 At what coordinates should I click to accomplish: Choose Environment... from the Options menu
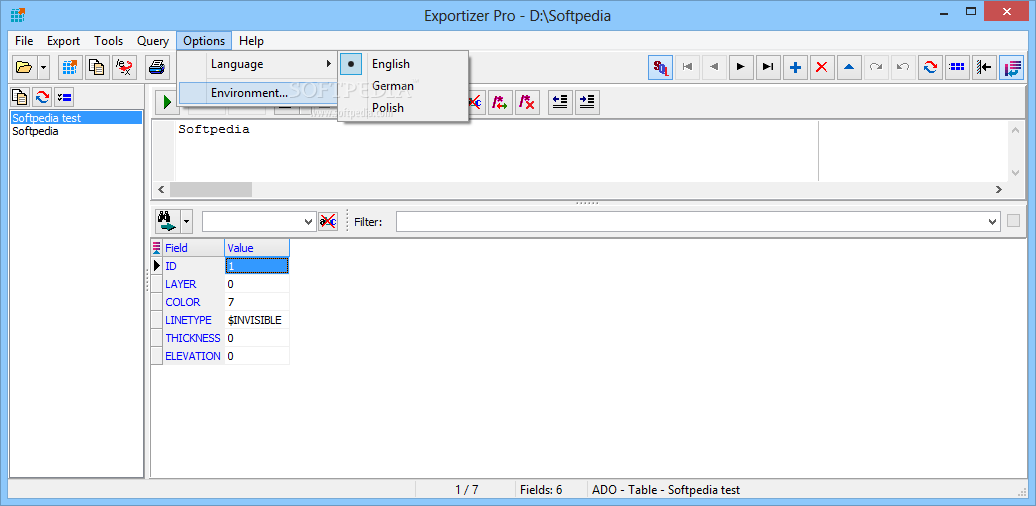tap(258, 93)
